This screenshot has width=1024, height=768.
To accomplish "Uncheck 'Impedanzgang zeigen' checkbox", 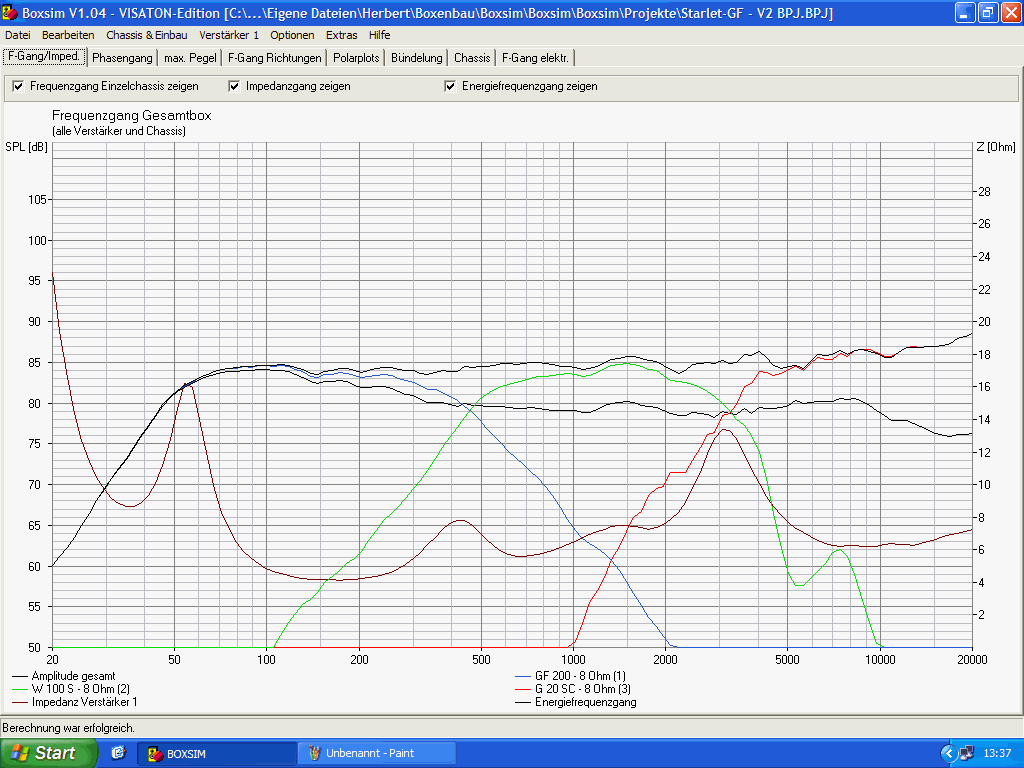I will 235,87.
